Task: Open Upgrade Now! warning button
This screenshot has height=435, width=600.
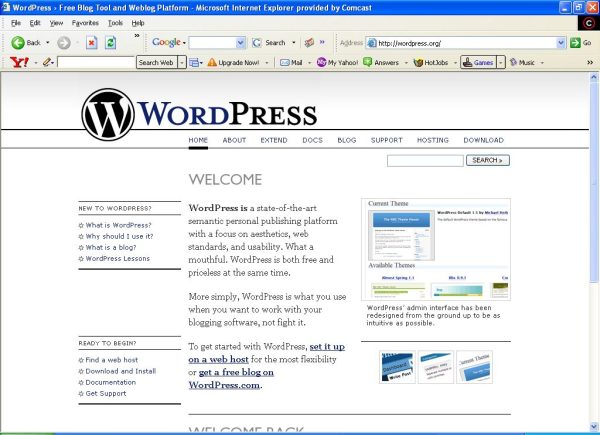Action: (233, 62)
